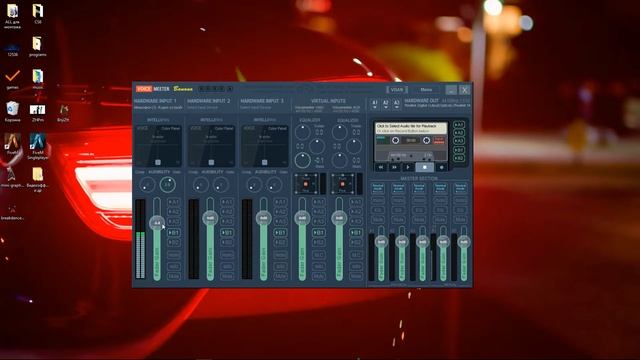This screenshot has height=360, width=640.
Task: Open the Recycle Bin desktop icon
Action: (x=12, y=112)
